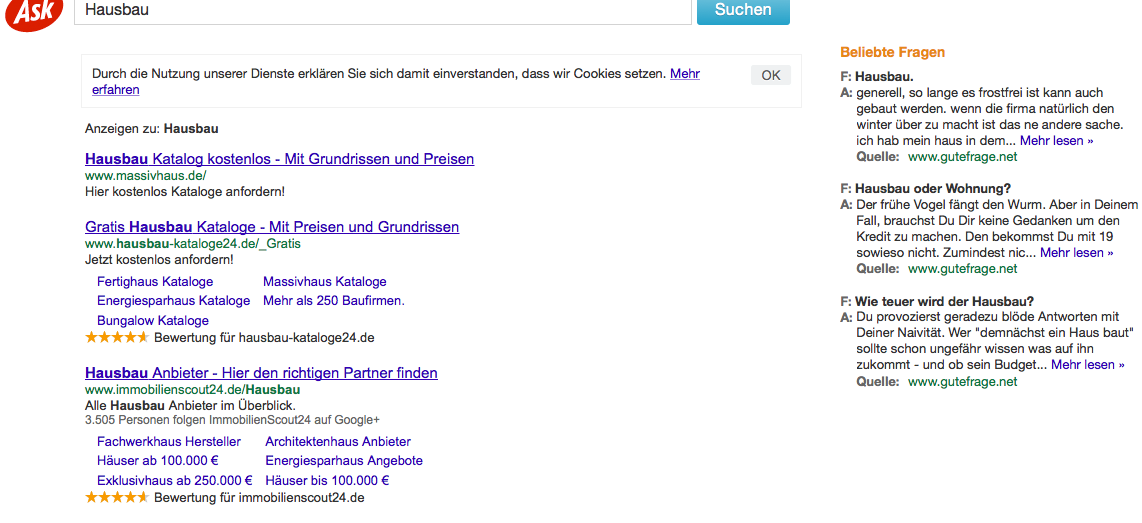Open Häuser ab 100.000 € sitelink
Image resolution: width=1142 pixels, height=523 pixels.
(158, 460)
